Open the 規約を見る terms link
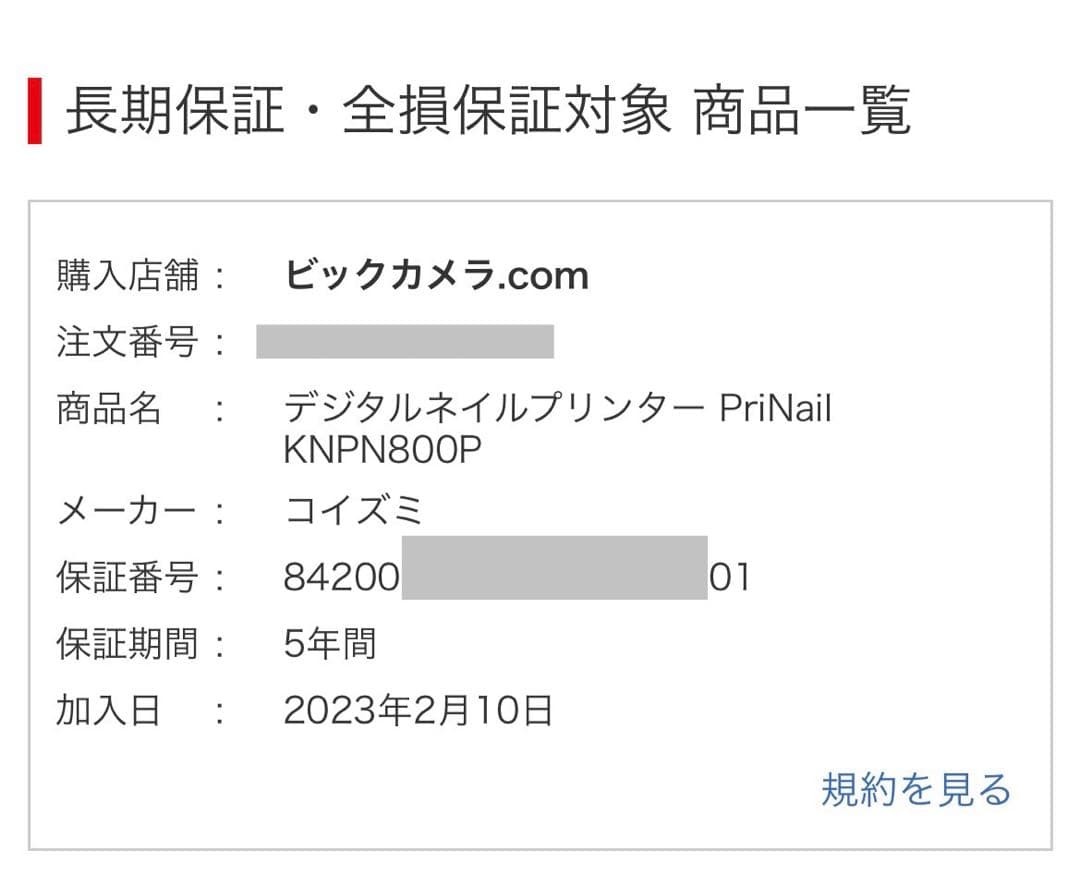 pos(916,791)
